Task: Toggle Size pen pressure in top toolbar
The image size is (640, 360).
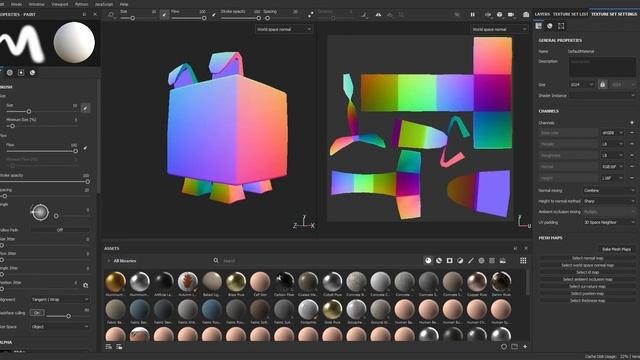Action: 164,15
